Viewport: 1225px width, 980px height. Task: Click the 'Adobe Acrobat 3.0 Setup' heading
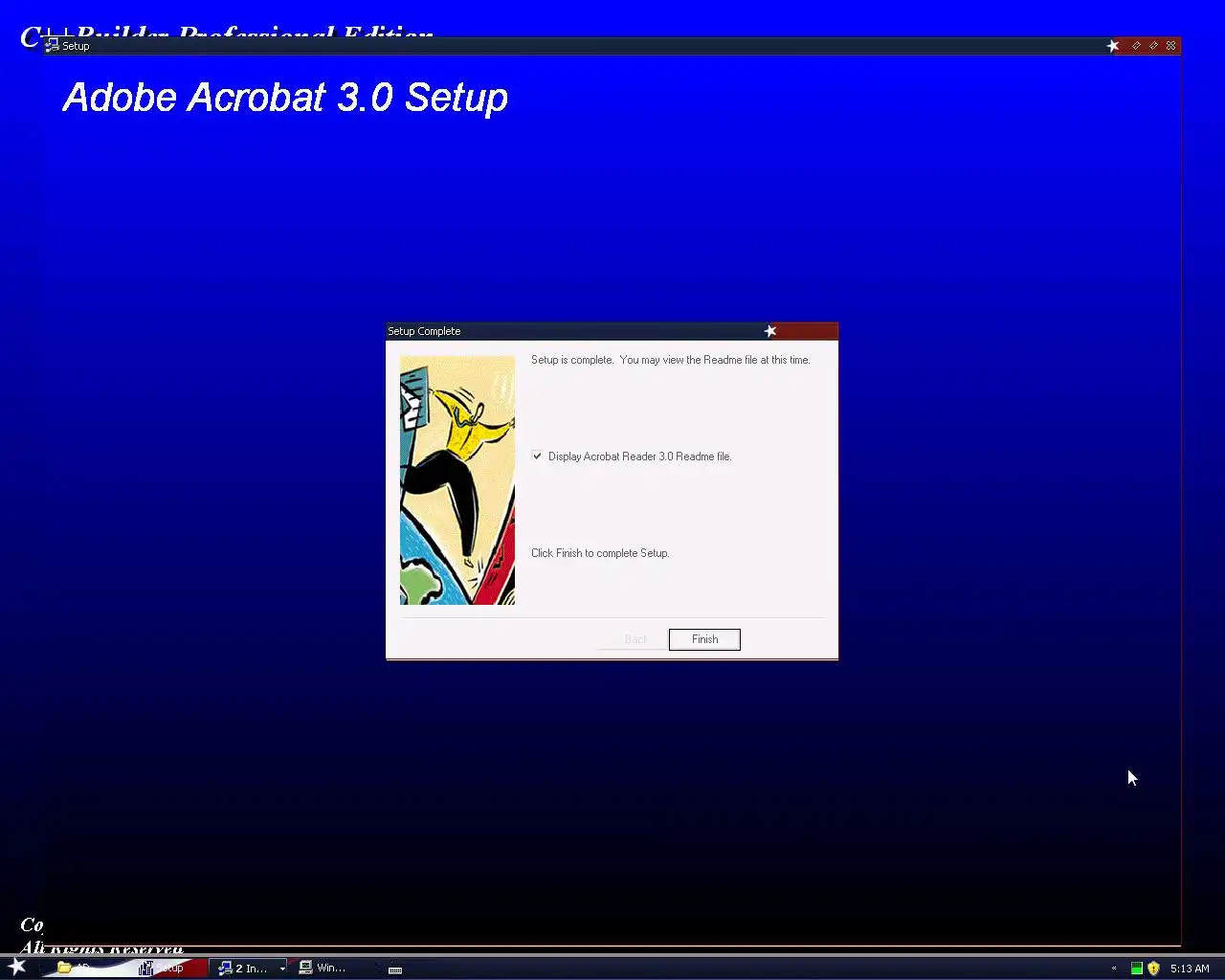[285, 98]
